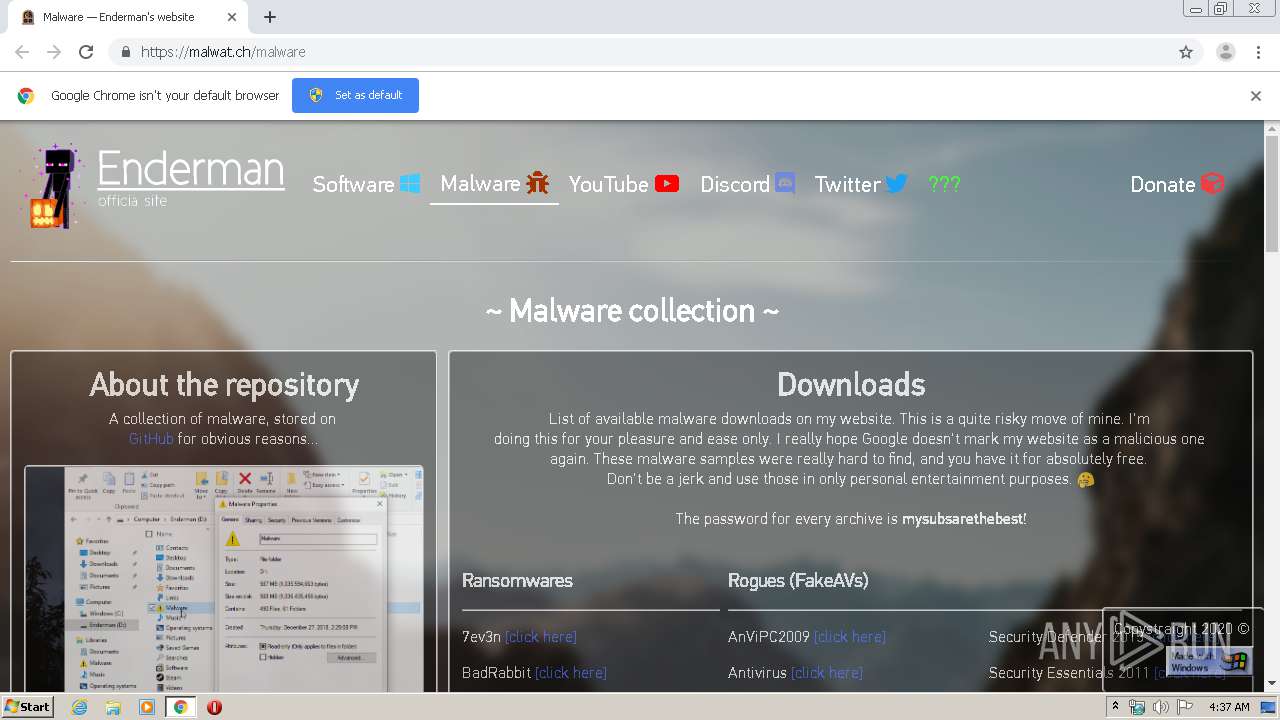Click the Ransomwares heading text

[517, 581]
